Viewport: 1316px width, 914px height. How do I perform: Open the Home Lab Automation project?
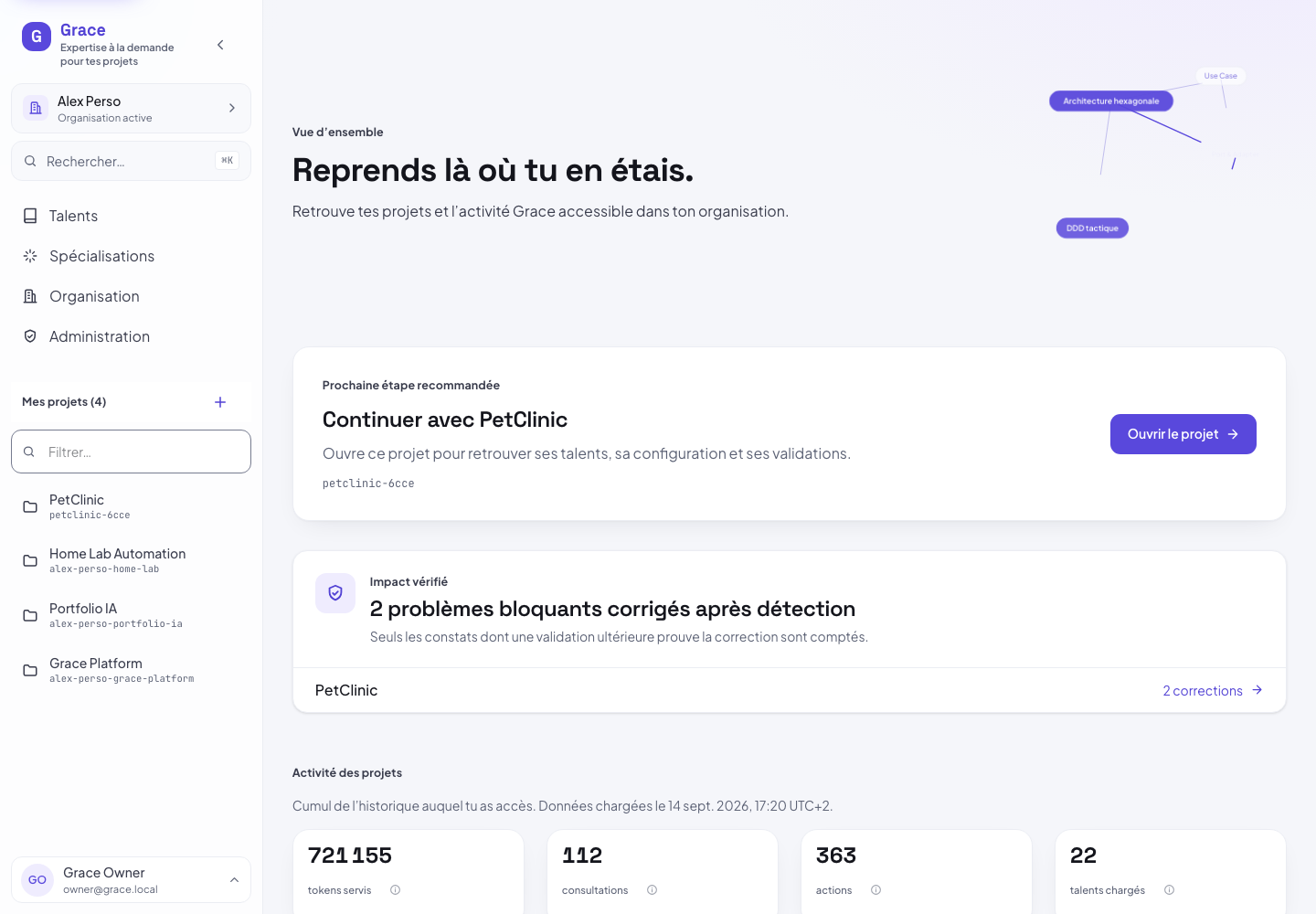coord(131,560)
